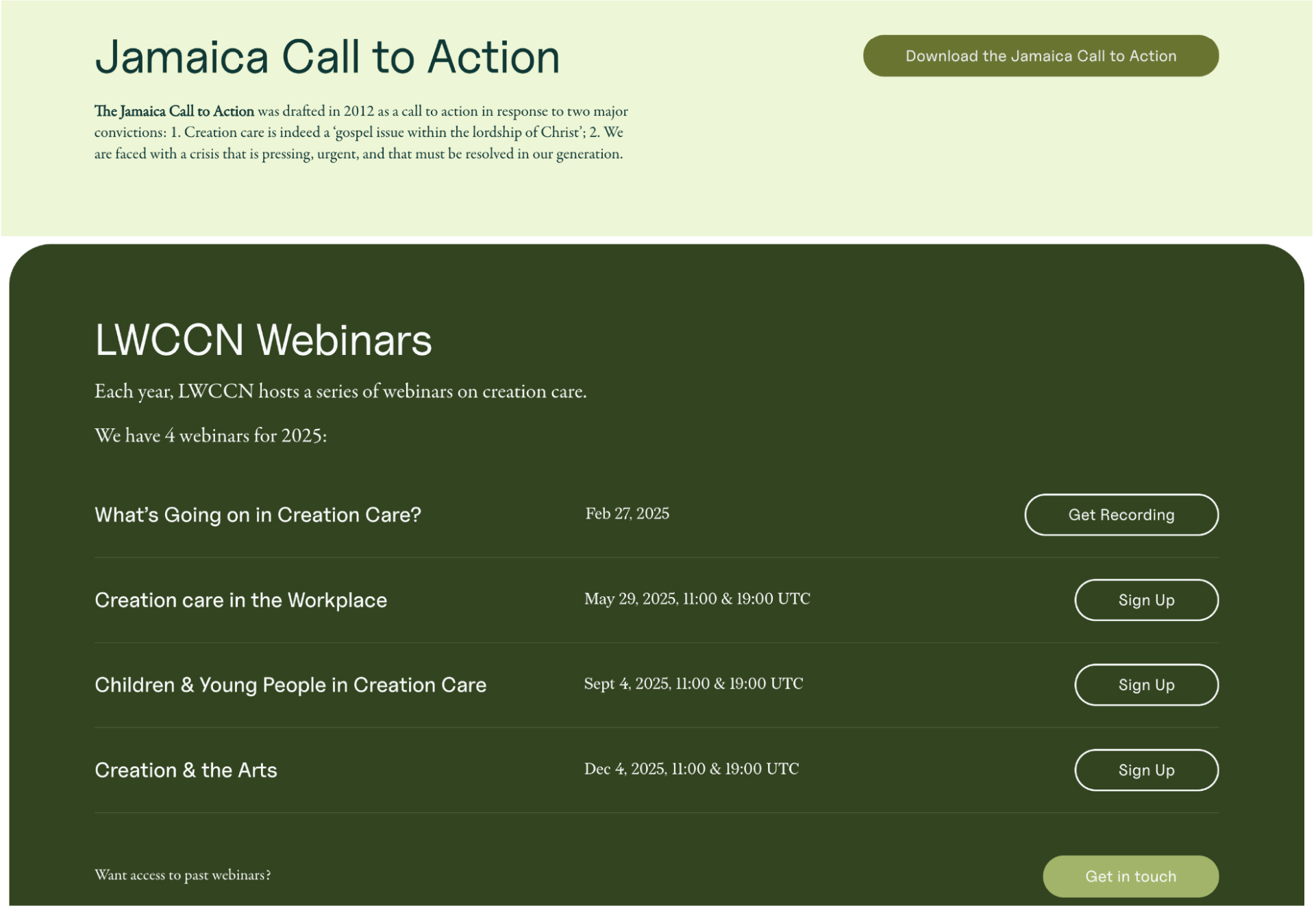Screen dimensions: 1316x906
Task: Select the Jamaica Call to Action heading
Action: click(x=327, y=57)
